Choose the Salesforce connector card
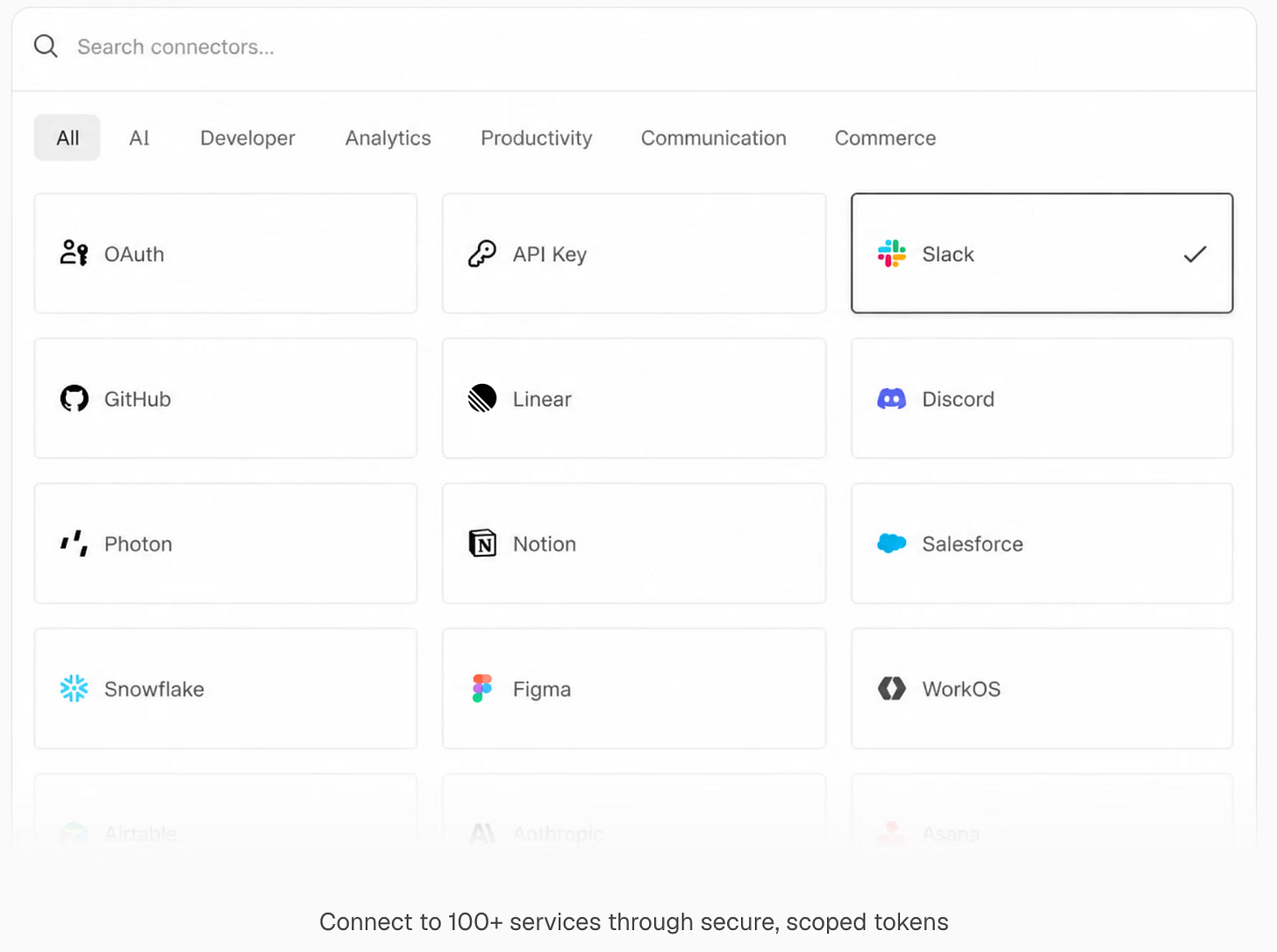The image size is (1277, 952). (1042, 543)
